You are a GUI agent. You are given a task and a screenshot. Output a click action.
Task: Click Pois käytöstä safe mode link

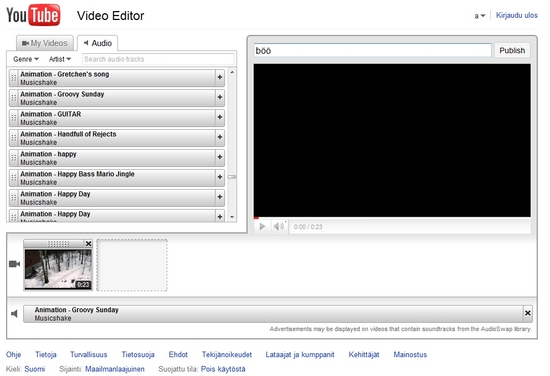[223, 369]
